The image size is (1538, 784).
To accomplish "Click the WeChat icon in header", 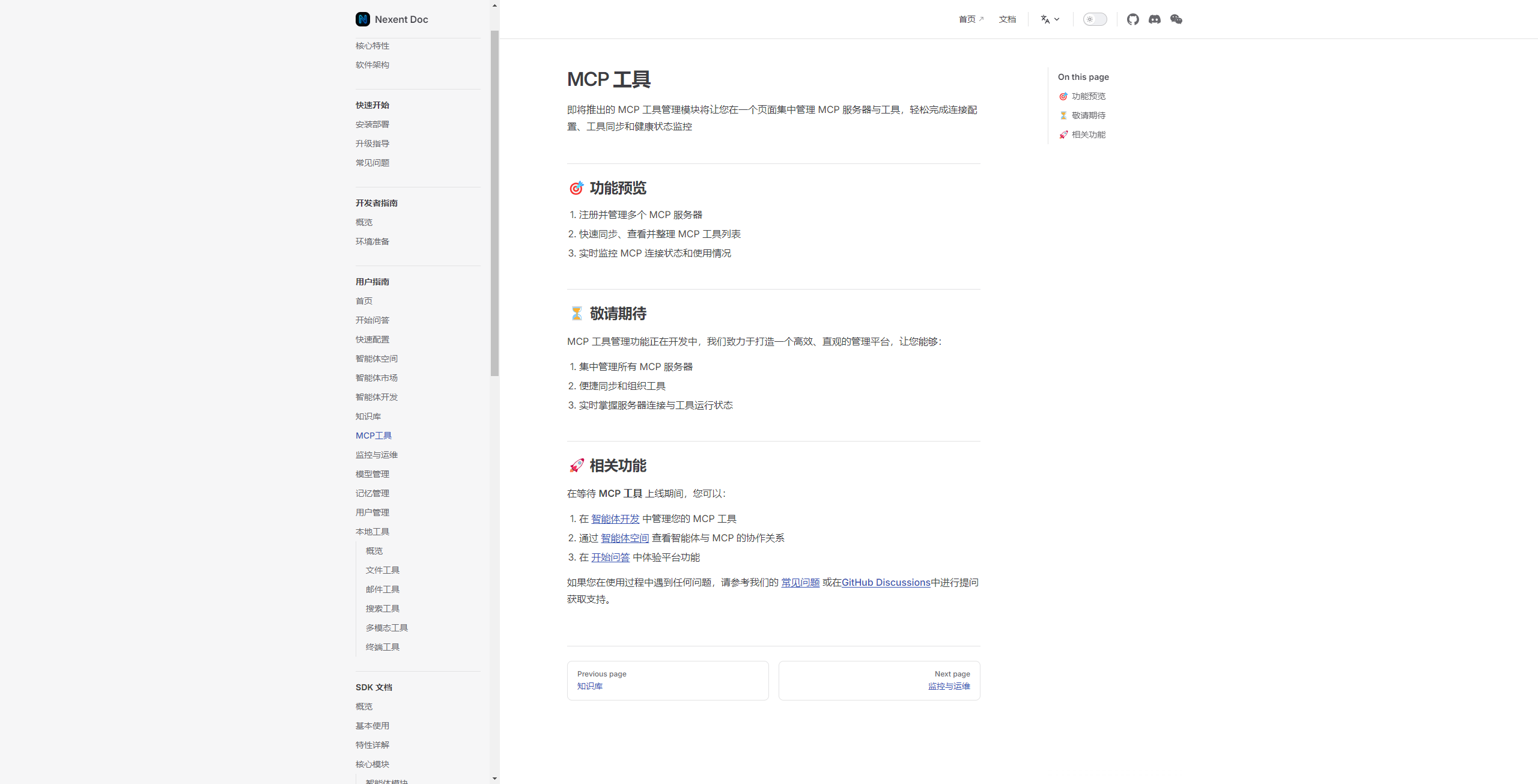I will 1176,19.
